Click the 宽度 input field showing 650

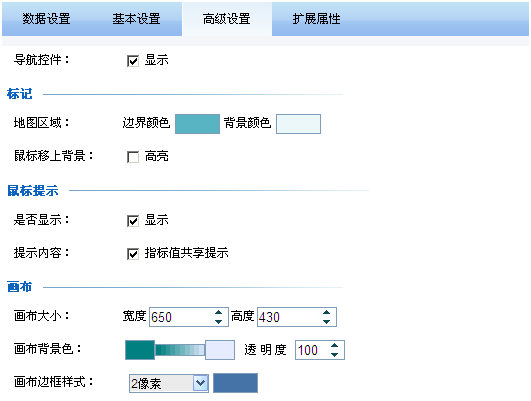182,317
